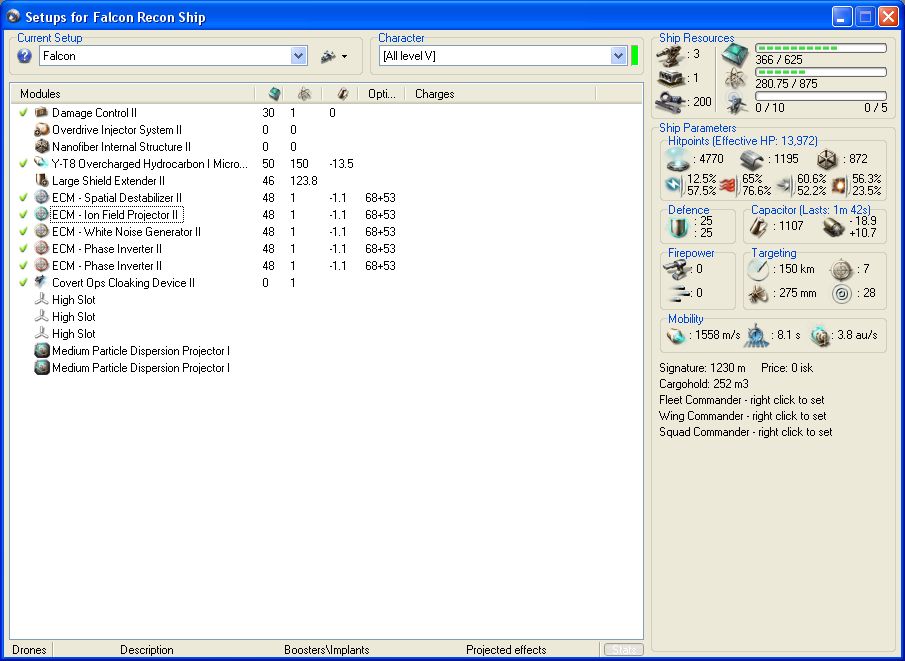The image size is (905, 661).
Task: Click the CPU column header icon
Action: click(x=275, y=94)
